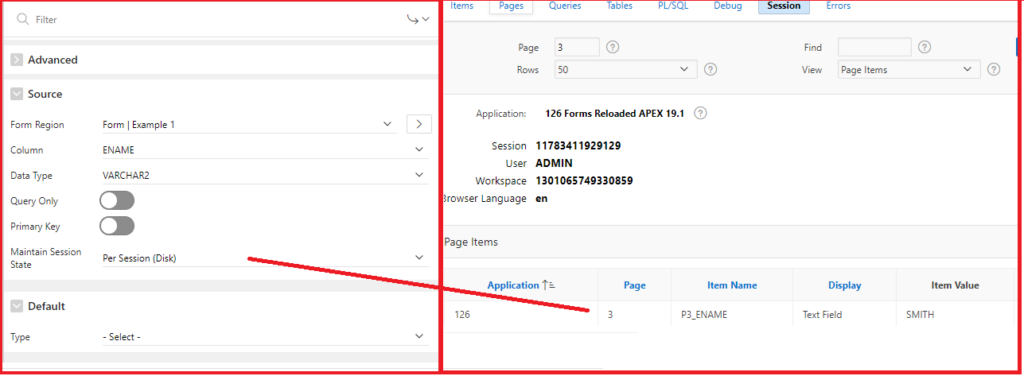Image resolution: width=1024 pixels, height=376 pixels.
Task: Click the help icon beside Rows dropdown
Action: point(711,69)
